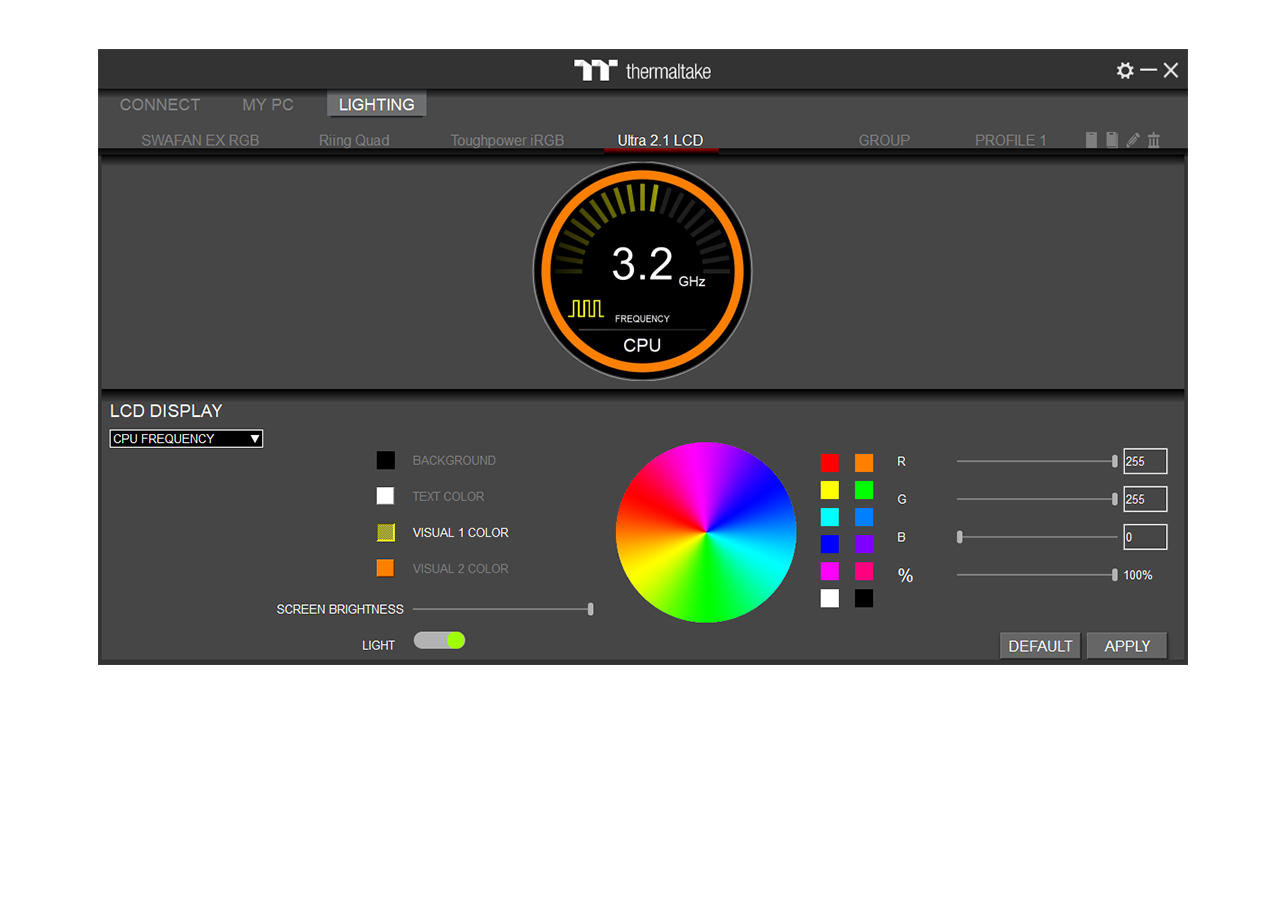Click the copy profile icon

point(1112,140)
